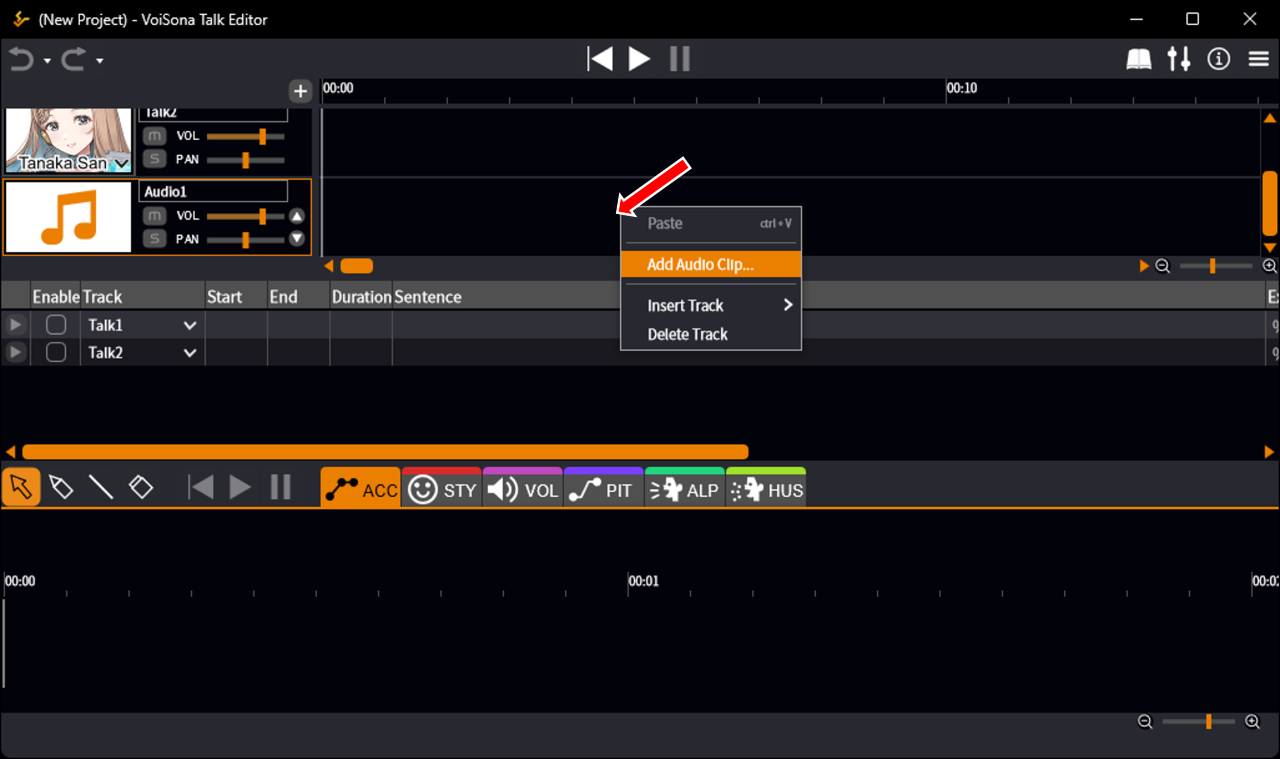Pause playback with the top pause button
This screenshot has width=1280, height=759.
tap(680, 59)
